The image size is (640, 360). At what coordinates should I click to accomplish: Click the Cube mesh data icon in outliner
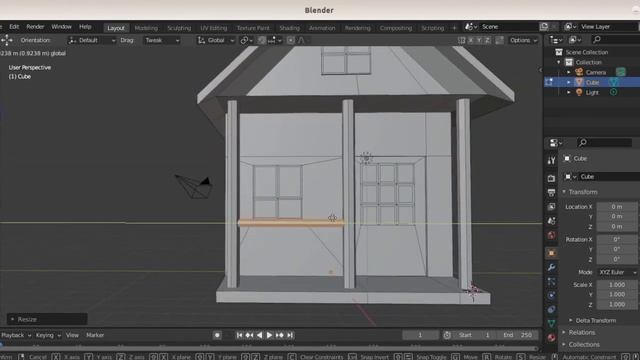(613, 82)
